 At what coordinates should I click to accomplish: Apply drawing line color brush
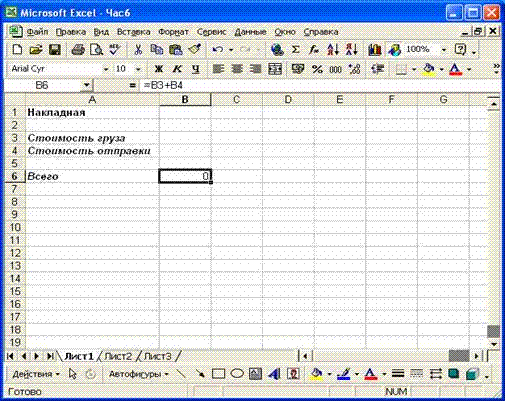(x=344, y=374)
